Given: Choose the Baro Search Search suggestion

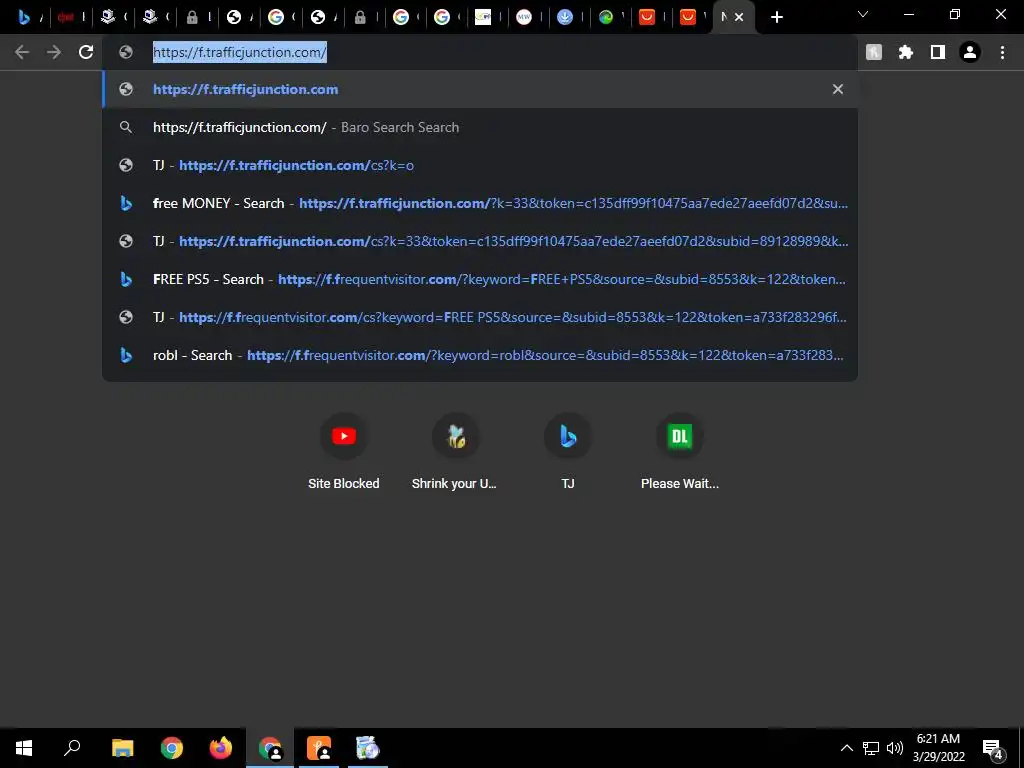Looking at the screenshot, I should pyautogui.click(x=480, y=127).
